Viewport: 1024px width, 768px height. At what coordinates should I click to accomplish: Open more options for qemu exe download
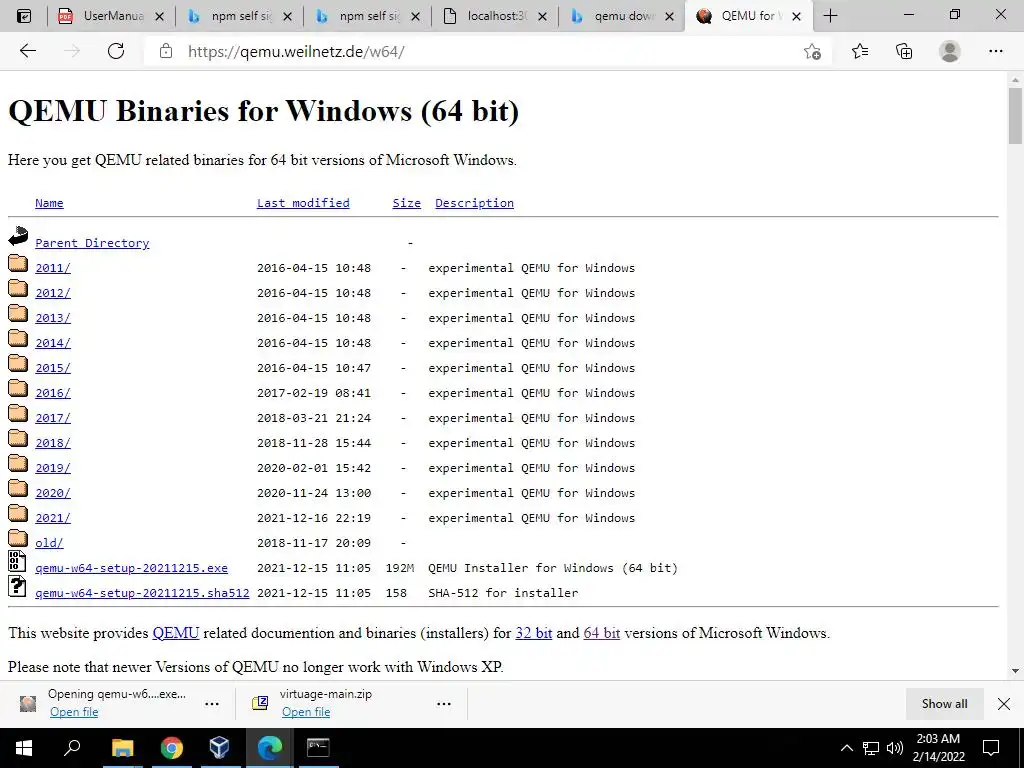point(212,704)
